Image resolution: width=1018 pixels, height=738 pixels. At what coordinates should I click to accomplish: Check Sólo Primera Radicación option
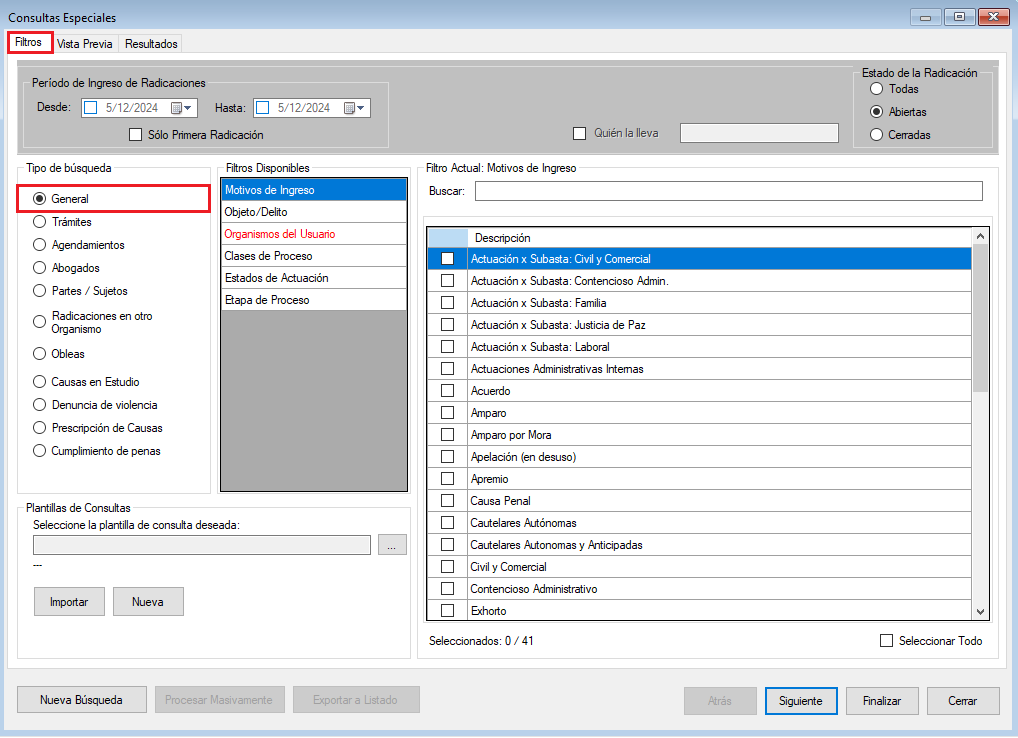tap(136, 135)
